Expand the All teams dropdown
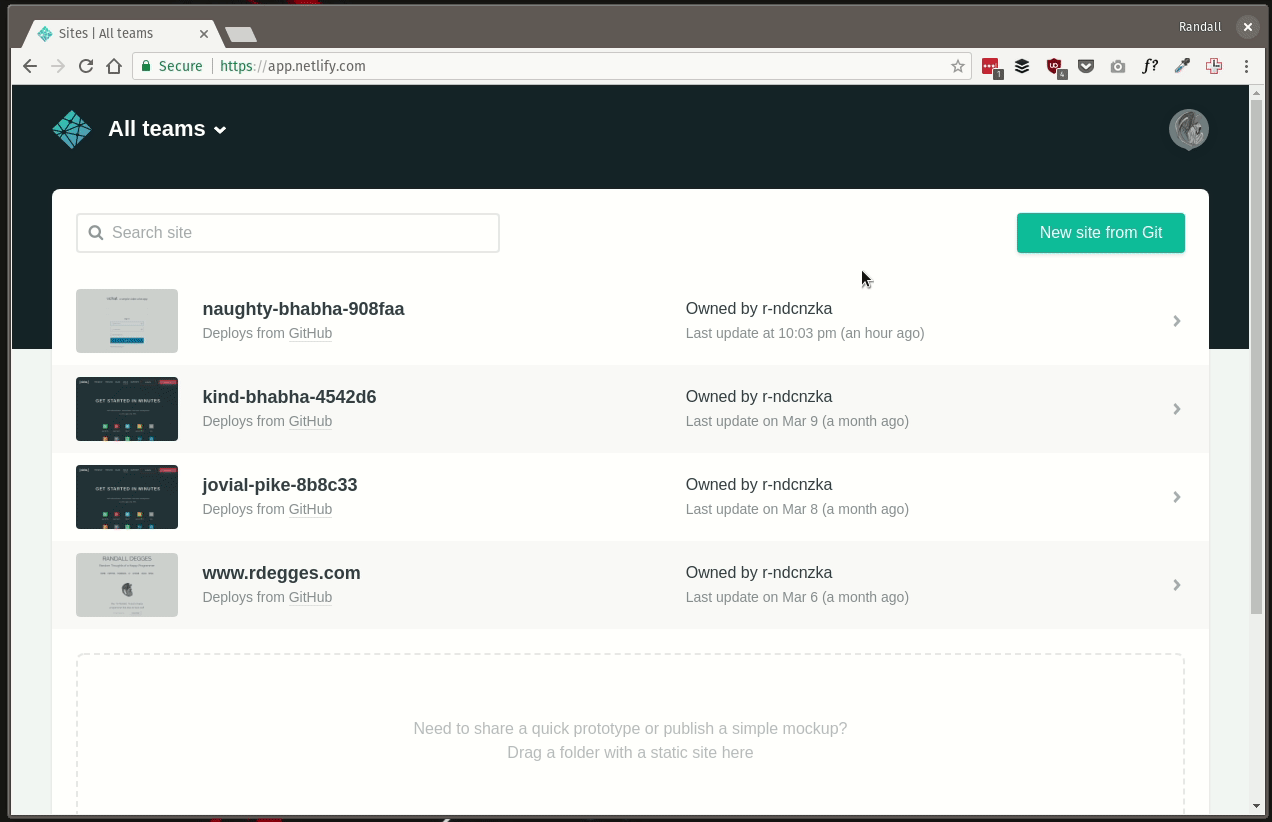 pyautogui.click(x=167, y=129)
